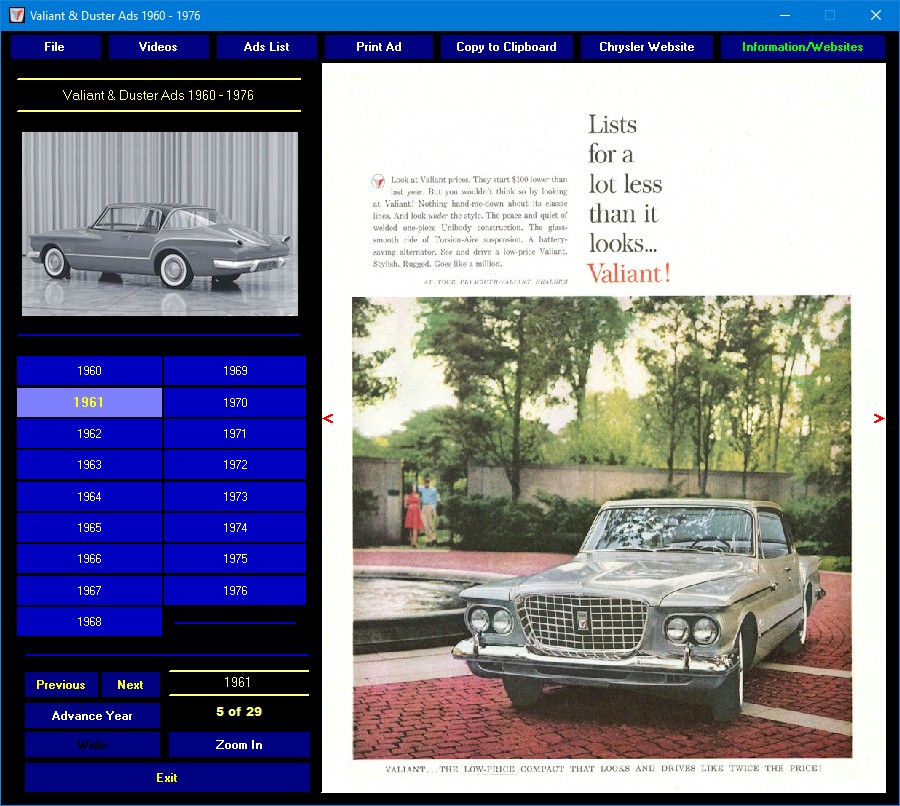This screenshot has width=900, height=806.
Task: Click the 'Valiant & Duster Ads 1960 - 1976' heading
Action: coord(158,95)
